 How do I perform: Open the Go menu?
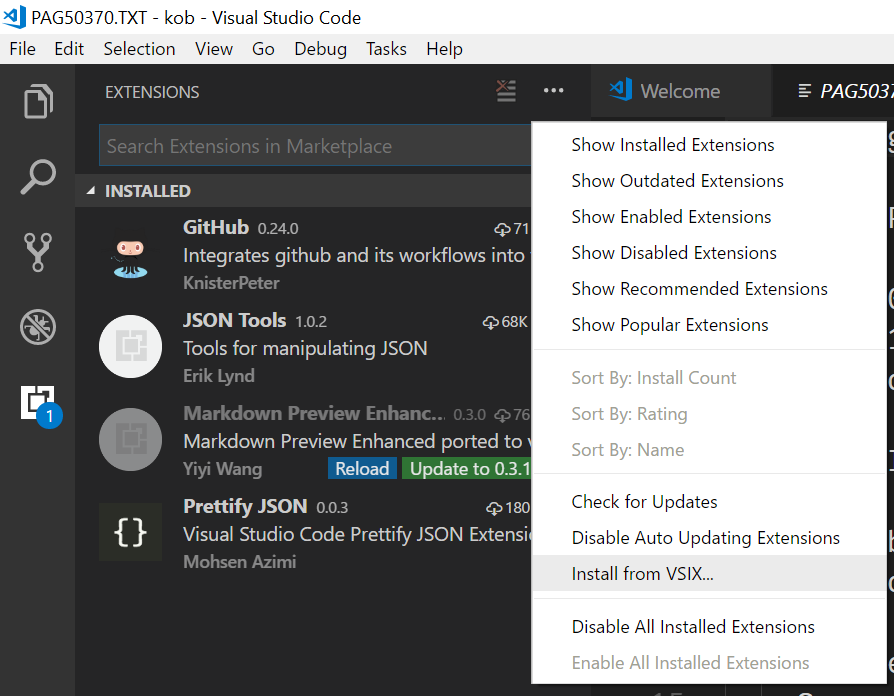pyautogui.click(x=263, y=49)
